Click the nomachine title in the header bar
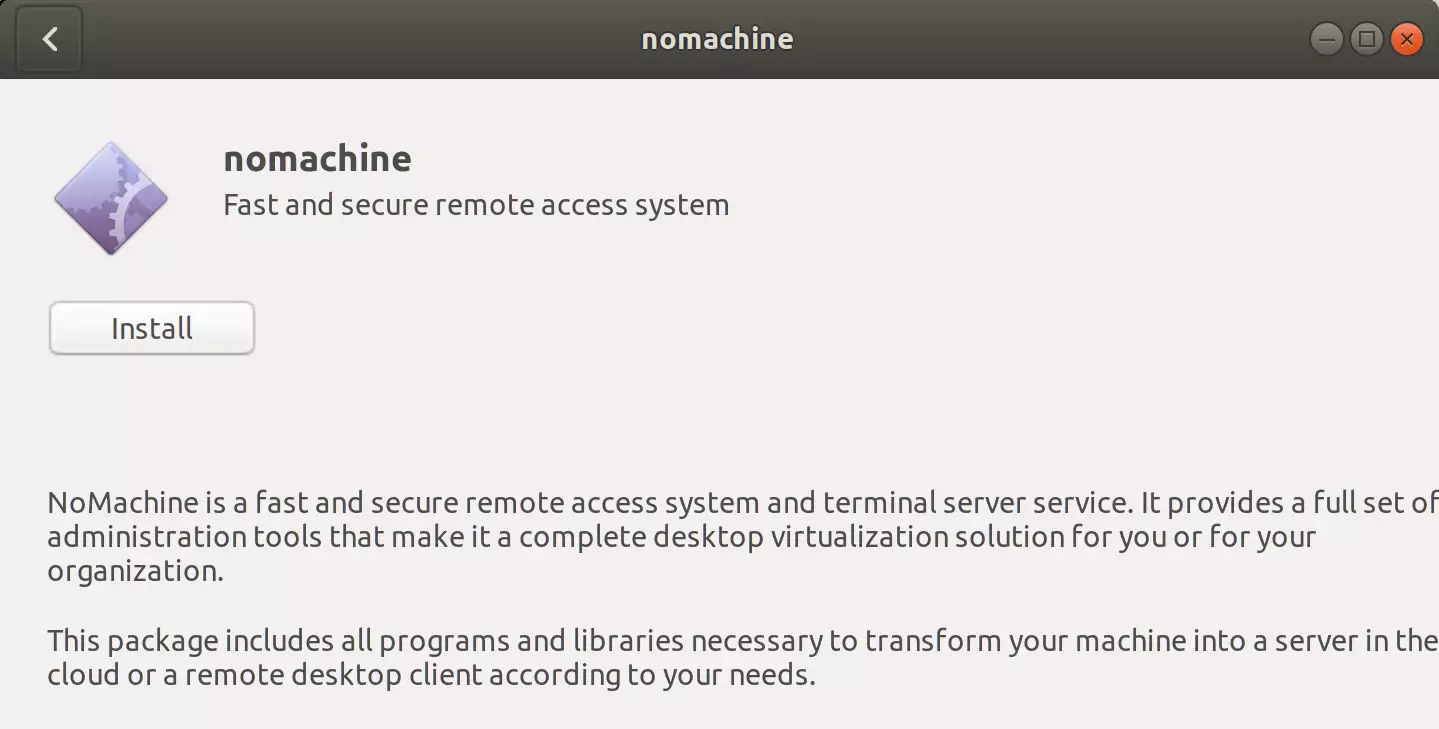Viewport: 1439px width, 729px height. click(717, 39)
